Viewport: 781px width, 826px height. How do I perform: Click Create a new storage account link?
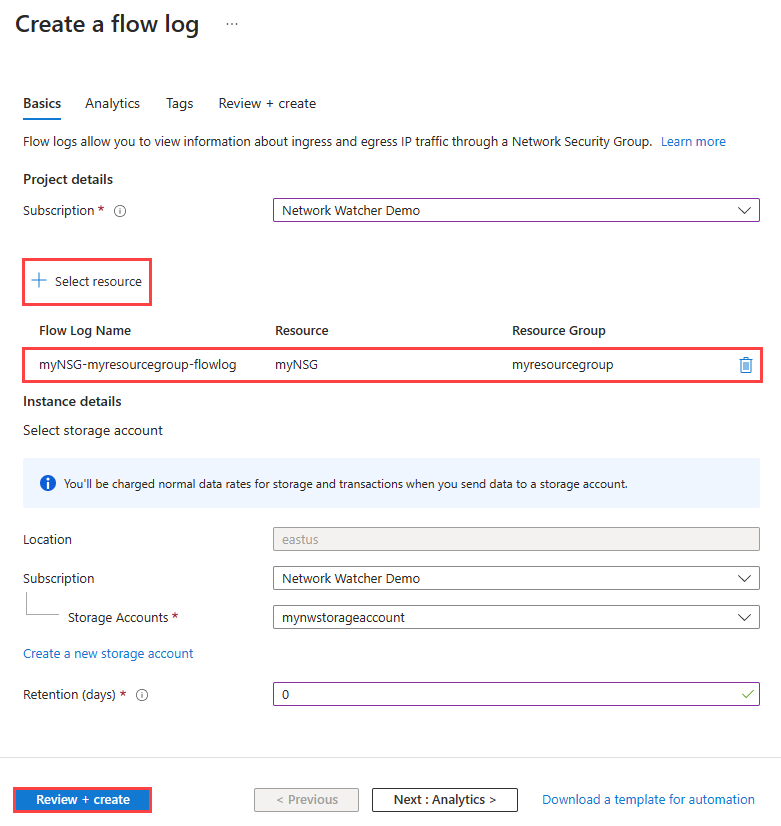[x=108, y=654]
